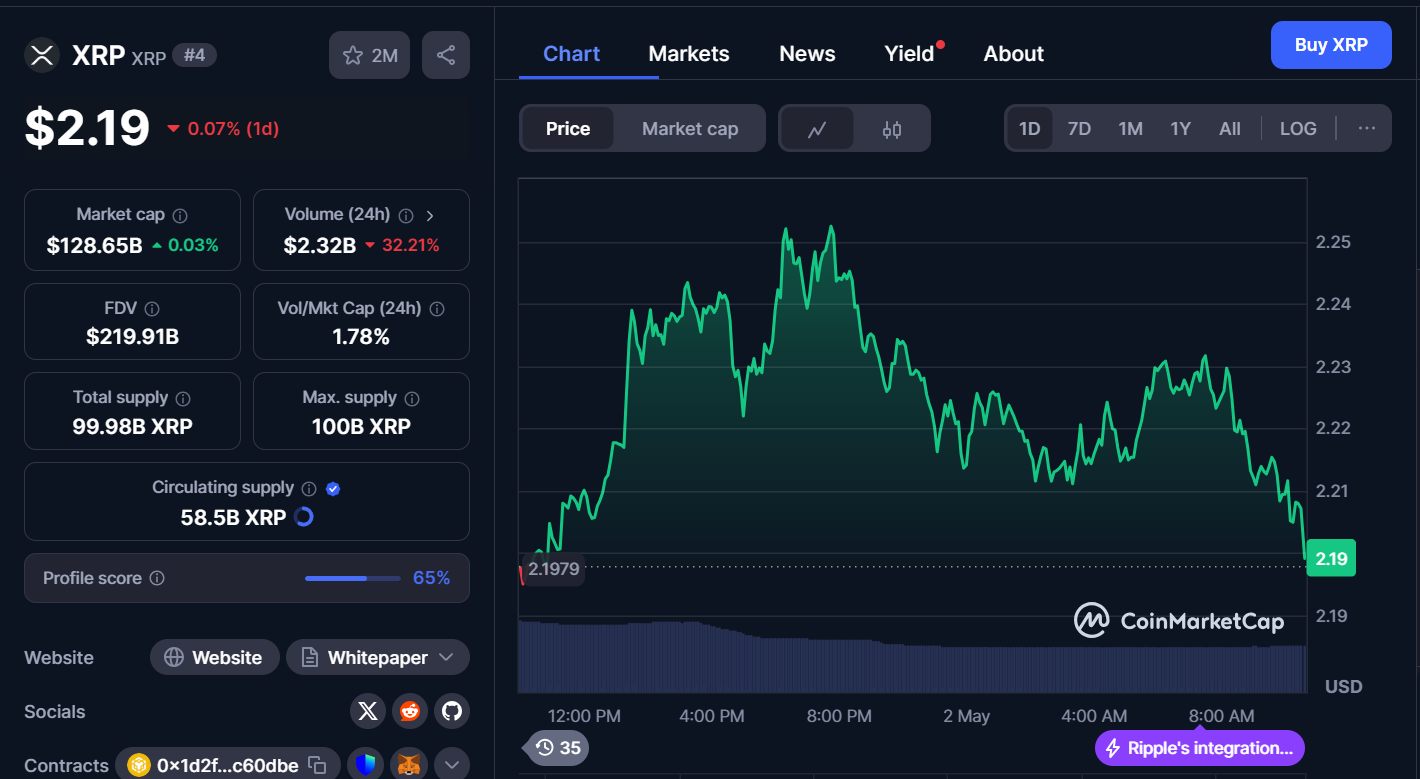The width and height of the screenshot is (1420, 779).
Task: Switch to the News tab
Action: pyautogui.click(x=807, y=54)
